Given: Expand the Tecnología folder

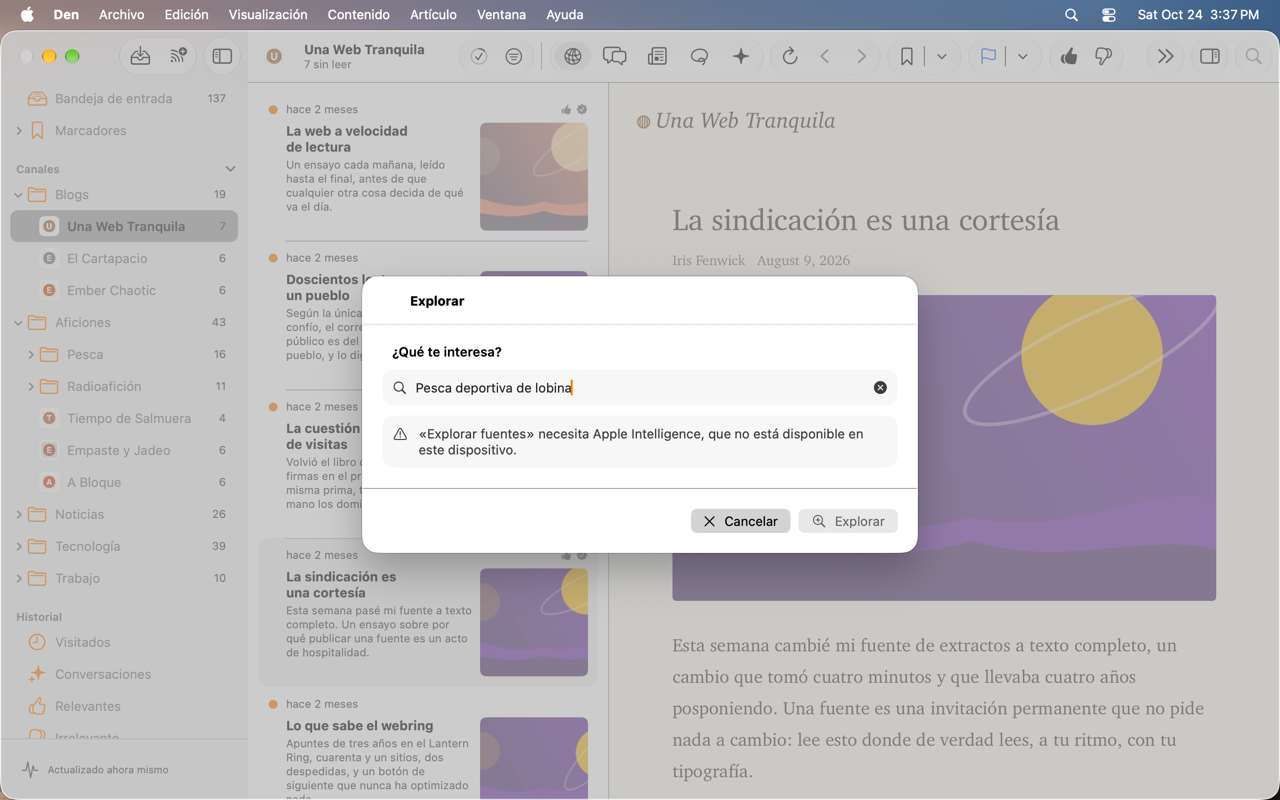Looking at the screenshot, I should point(19,547).
